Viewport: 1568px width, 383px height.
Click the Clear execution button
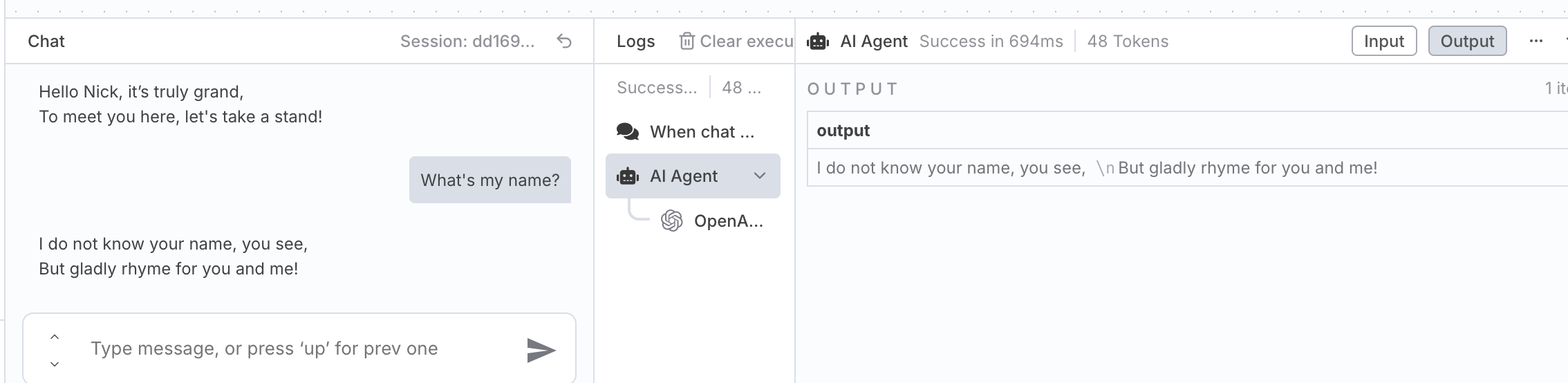pos(737,41)
